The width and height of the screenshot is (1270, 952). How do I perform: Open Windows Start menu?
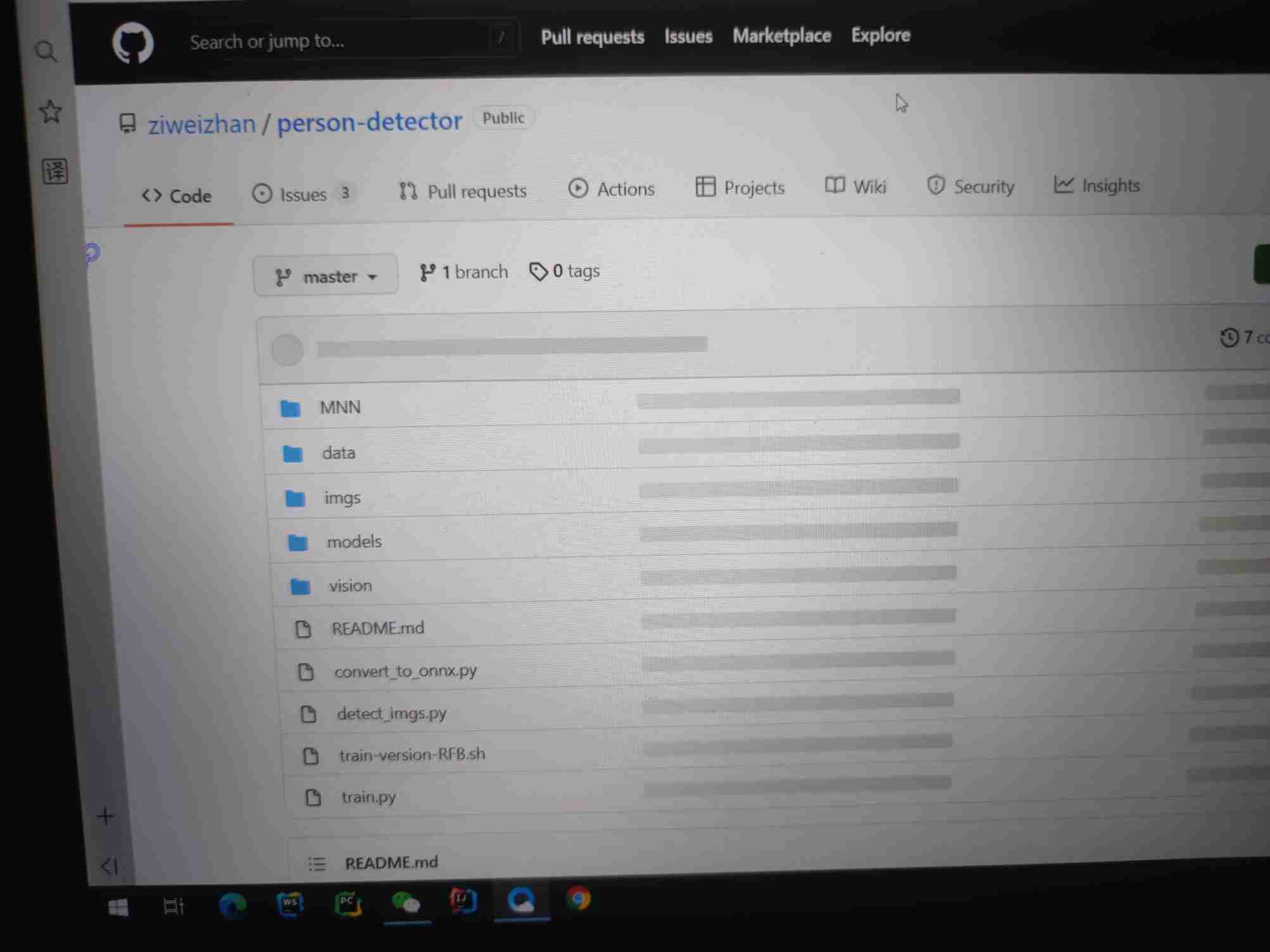(x=118, y=907)
